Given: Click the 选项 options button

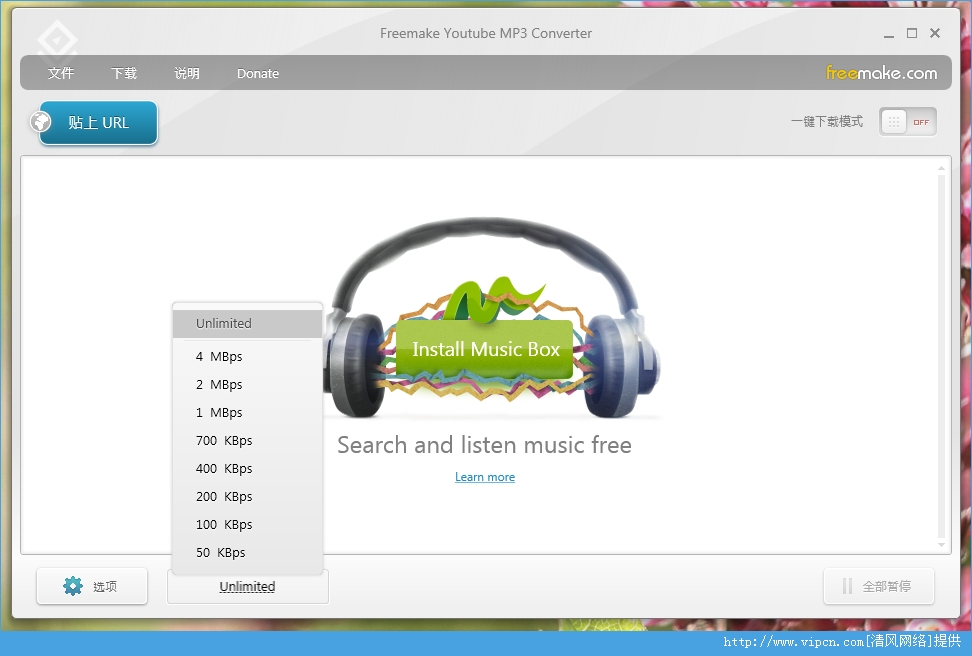Looking at the screenshot, I should 92,586.
